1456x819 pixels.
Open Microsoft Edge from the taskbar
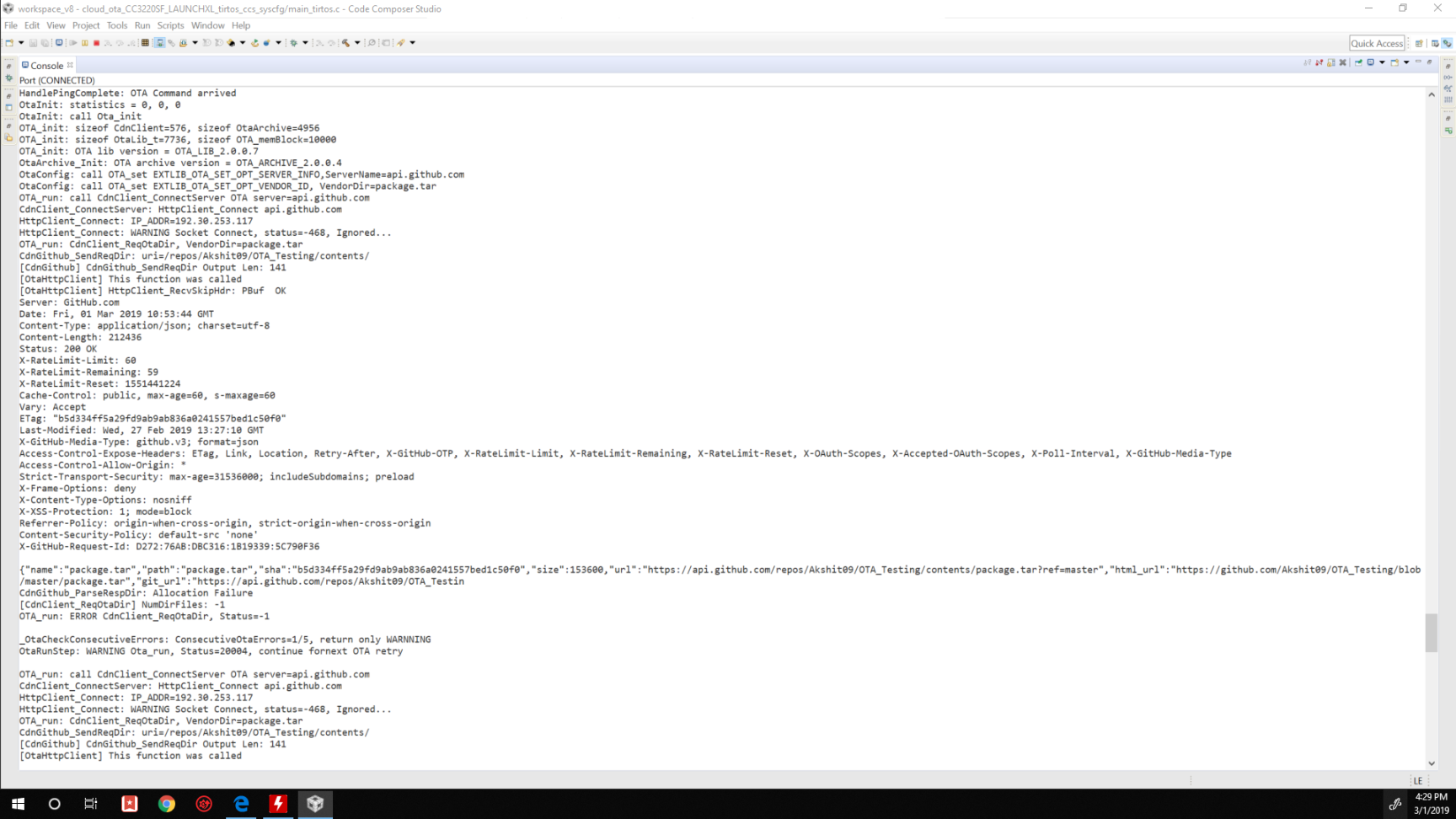pos(241,804)
